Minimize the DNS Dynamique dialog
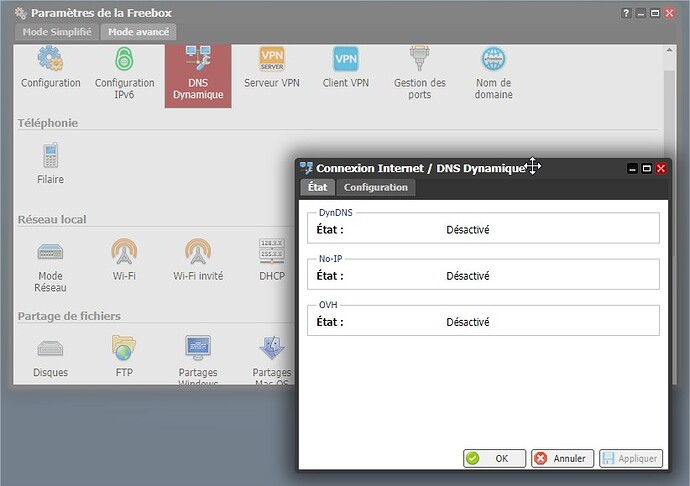The width and height of the screenshot is (690, 486). pyautogui.click(x=632, y=169)
